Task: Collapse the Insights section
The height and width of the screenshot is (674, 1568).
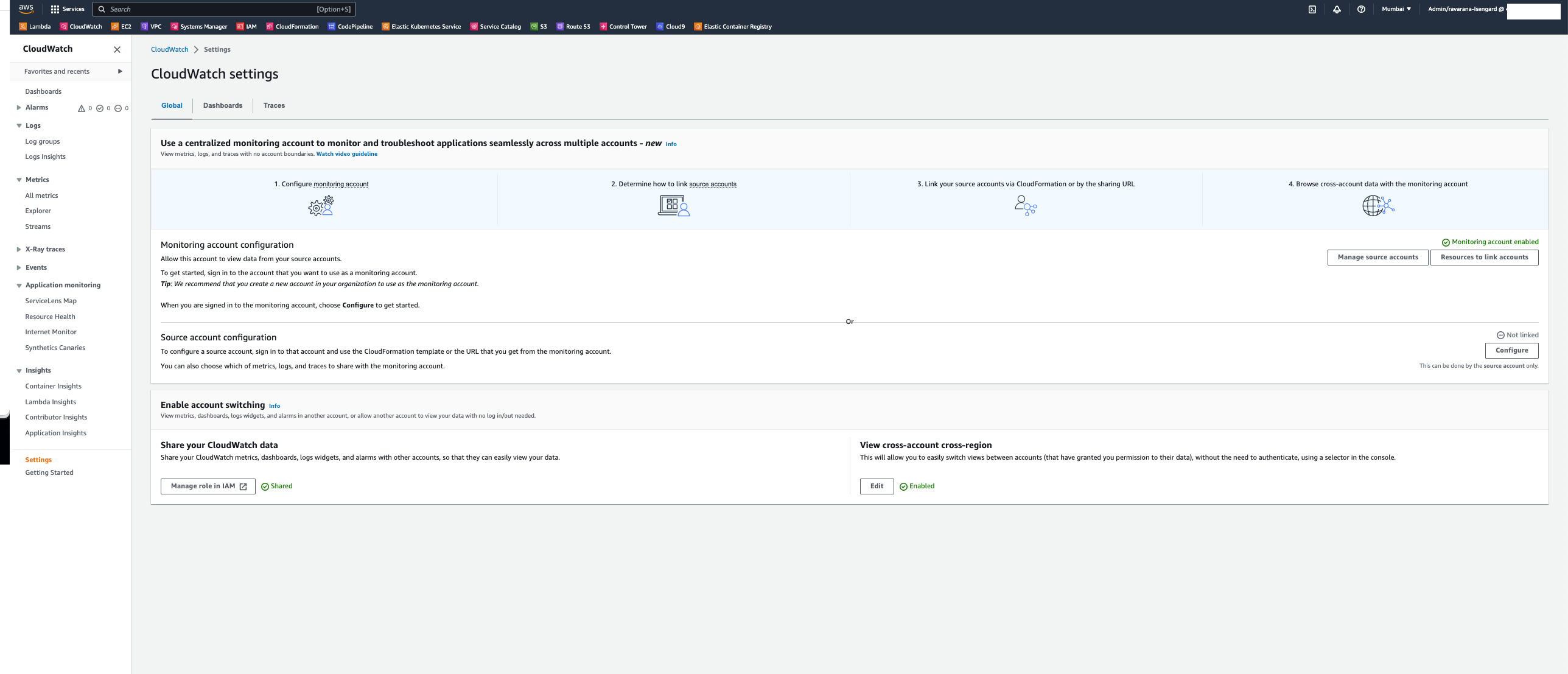Action: tap(19, 370)
